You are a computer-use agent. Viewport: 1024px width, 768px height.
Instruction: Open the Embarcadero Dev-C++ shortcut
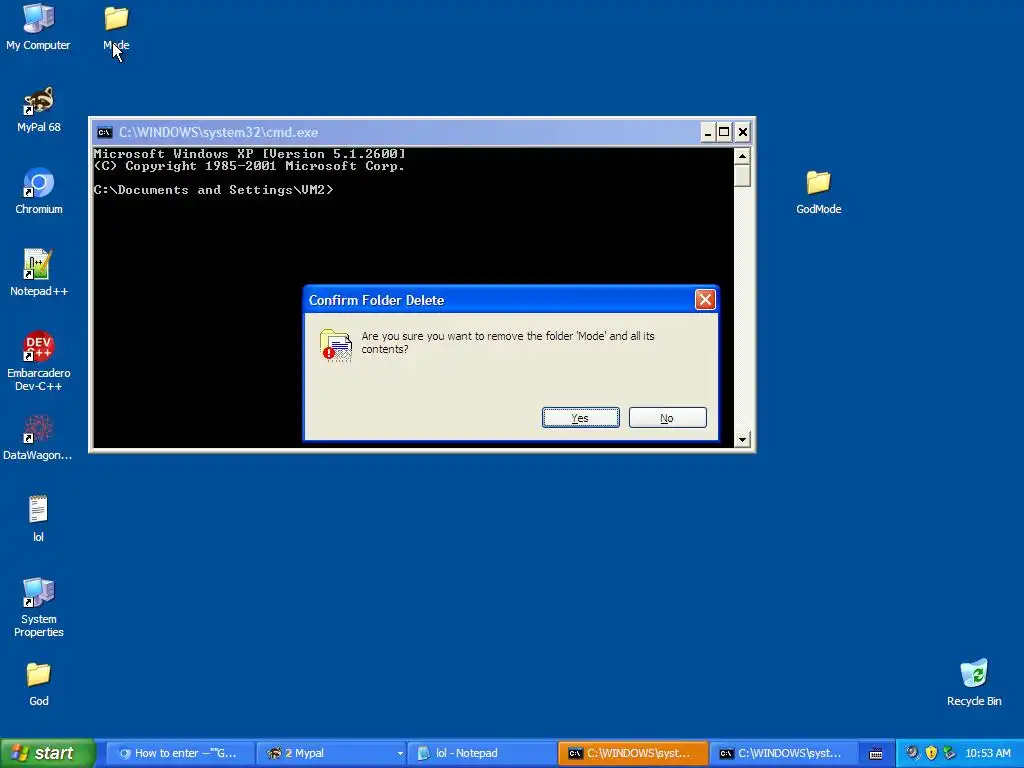pos(39,361)
